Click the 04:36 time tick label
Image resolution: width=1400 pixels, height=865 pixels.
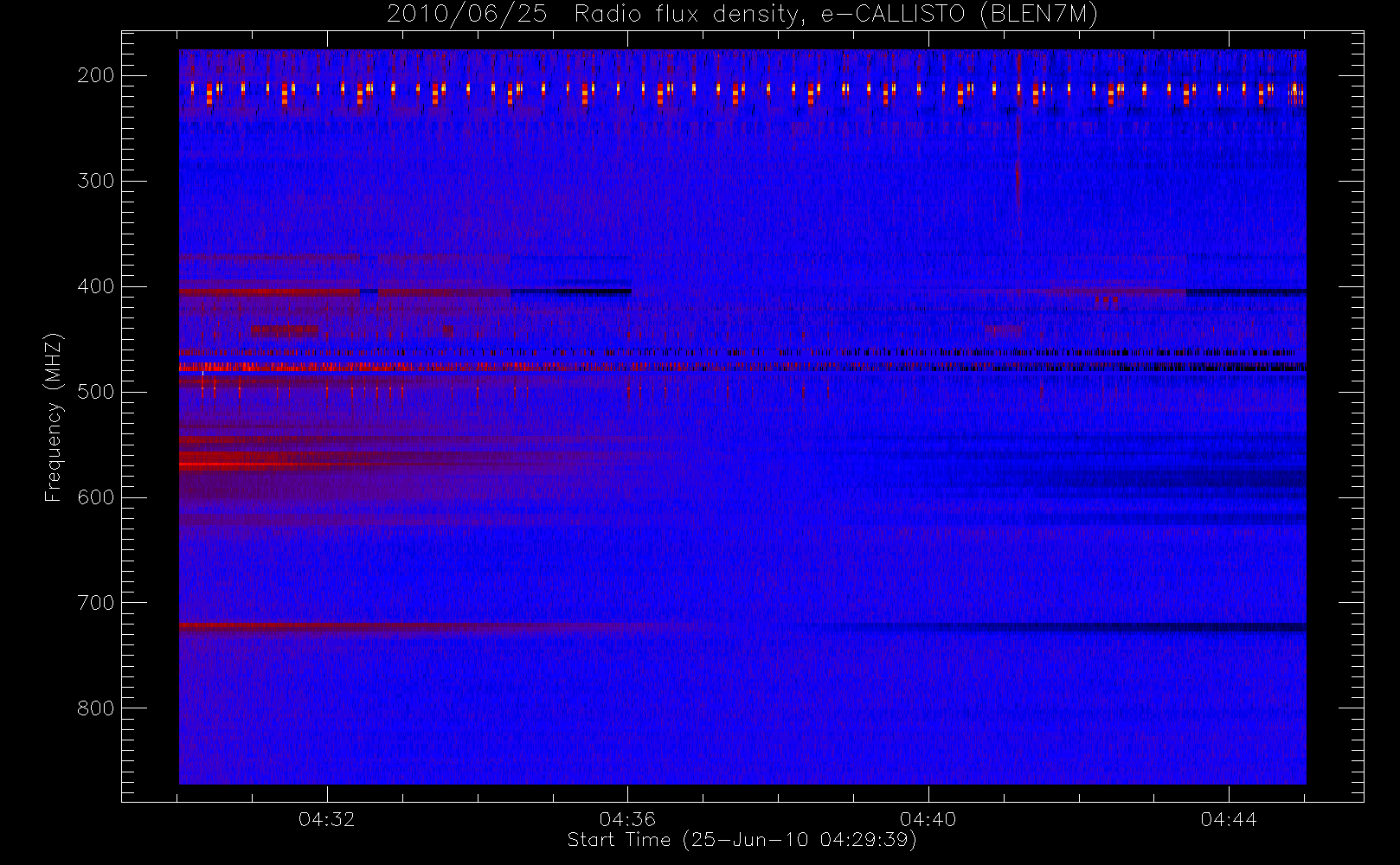(x=627, y=819)
